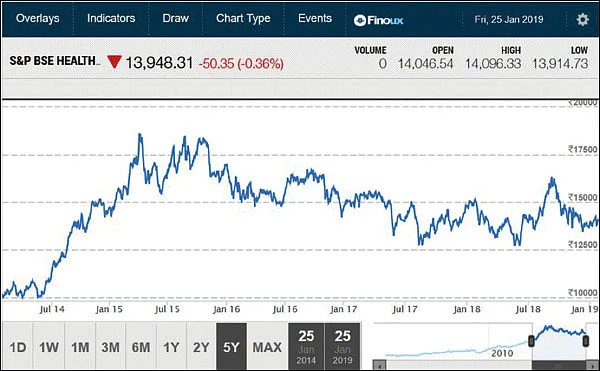Image resolution: width=600 pixels, height=371 pixels.
Task: Open the settings gear icon
Action: (582, 19)
